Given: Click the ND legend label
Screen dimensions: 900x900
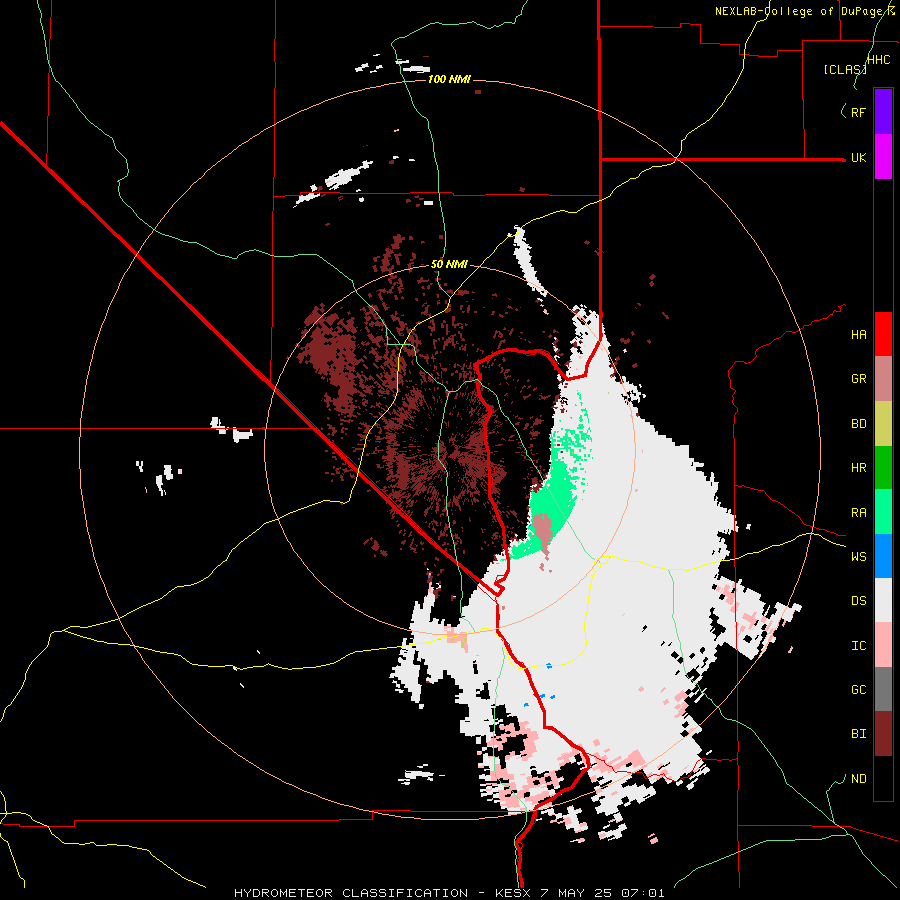Looking at the screenshot, I should 859,779.
